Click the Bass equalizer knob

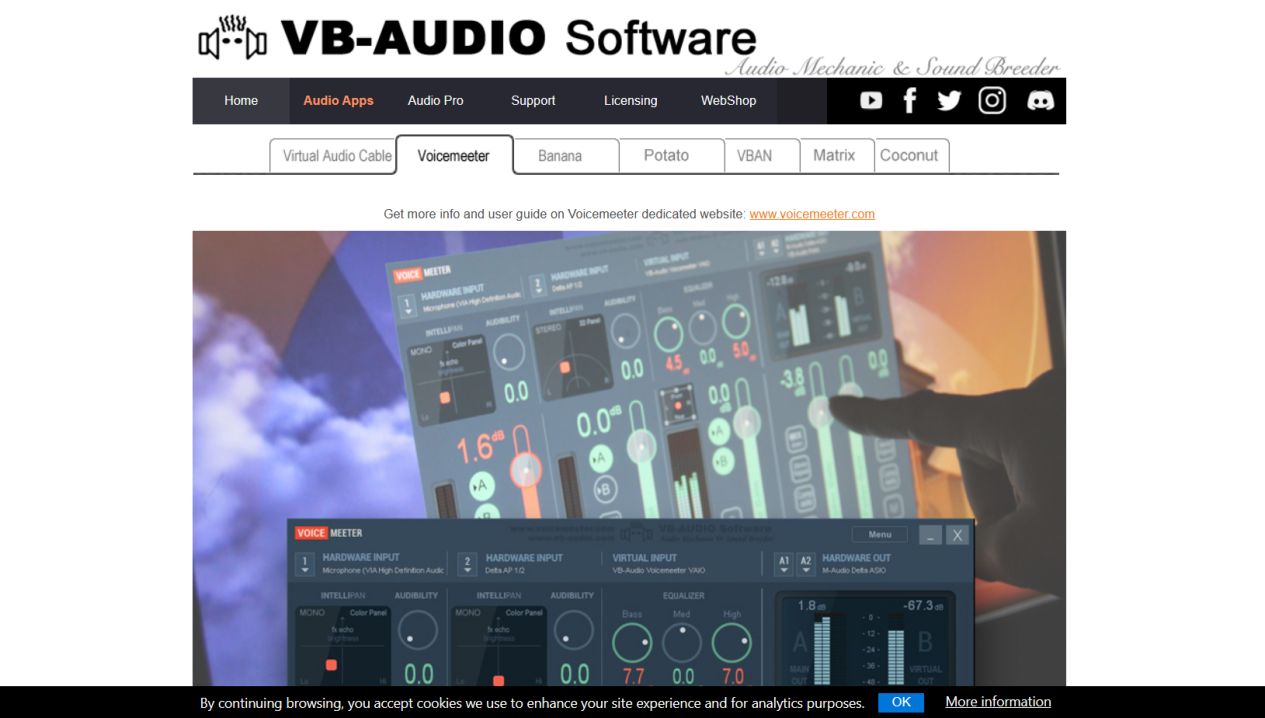(x=632, y=643)
